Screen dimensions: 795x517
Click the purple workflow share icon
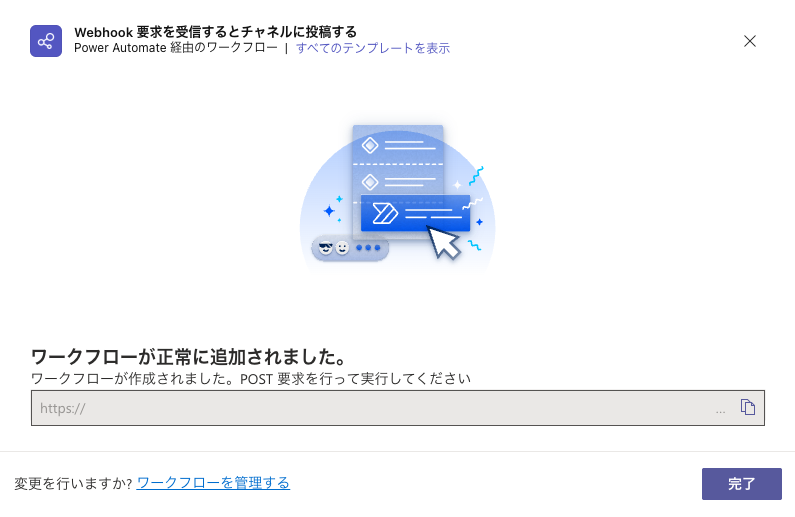click(x=46, y=41)
